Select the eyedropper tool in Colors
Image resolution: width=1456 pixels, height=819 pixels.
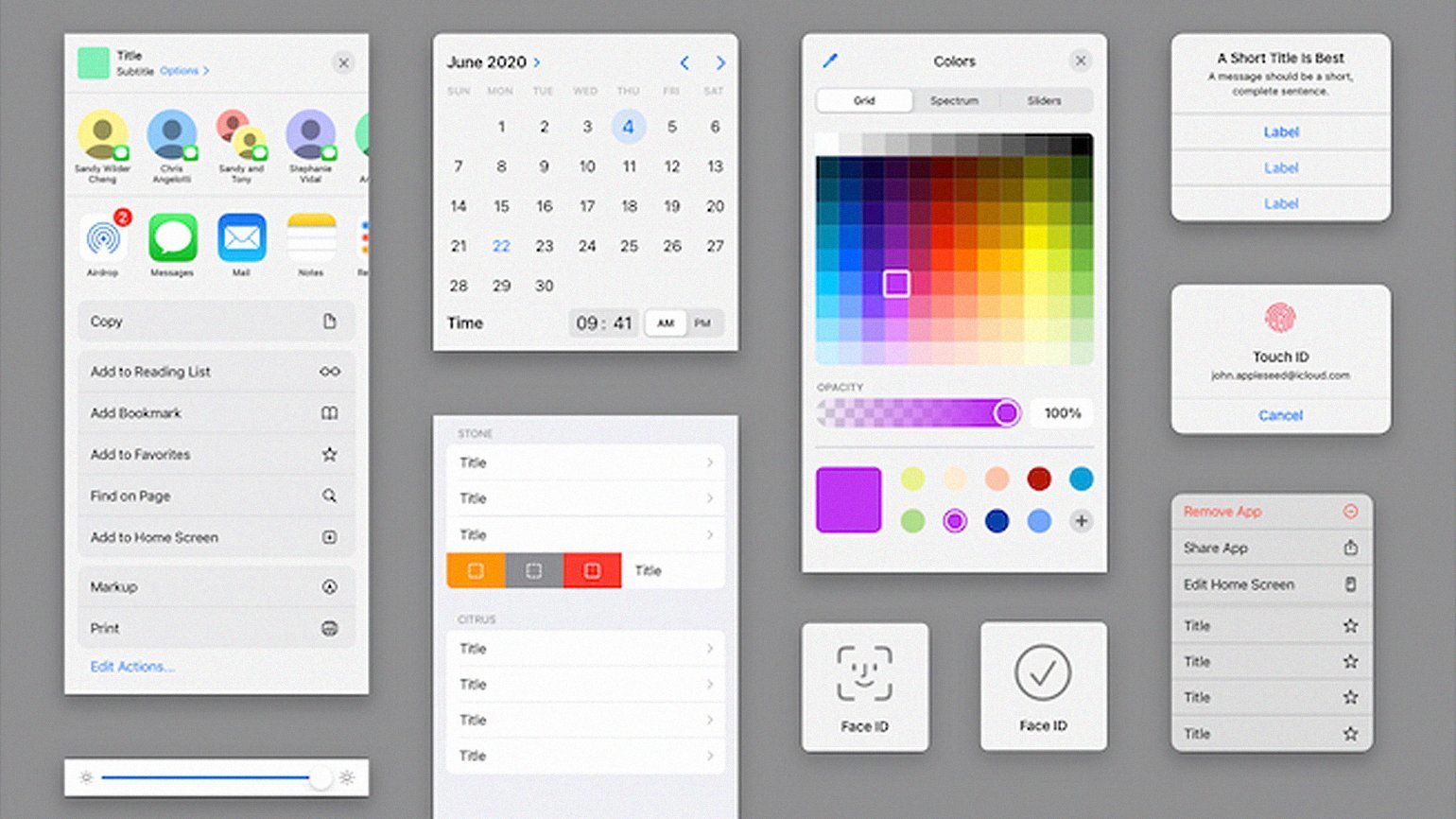(830, 61)
